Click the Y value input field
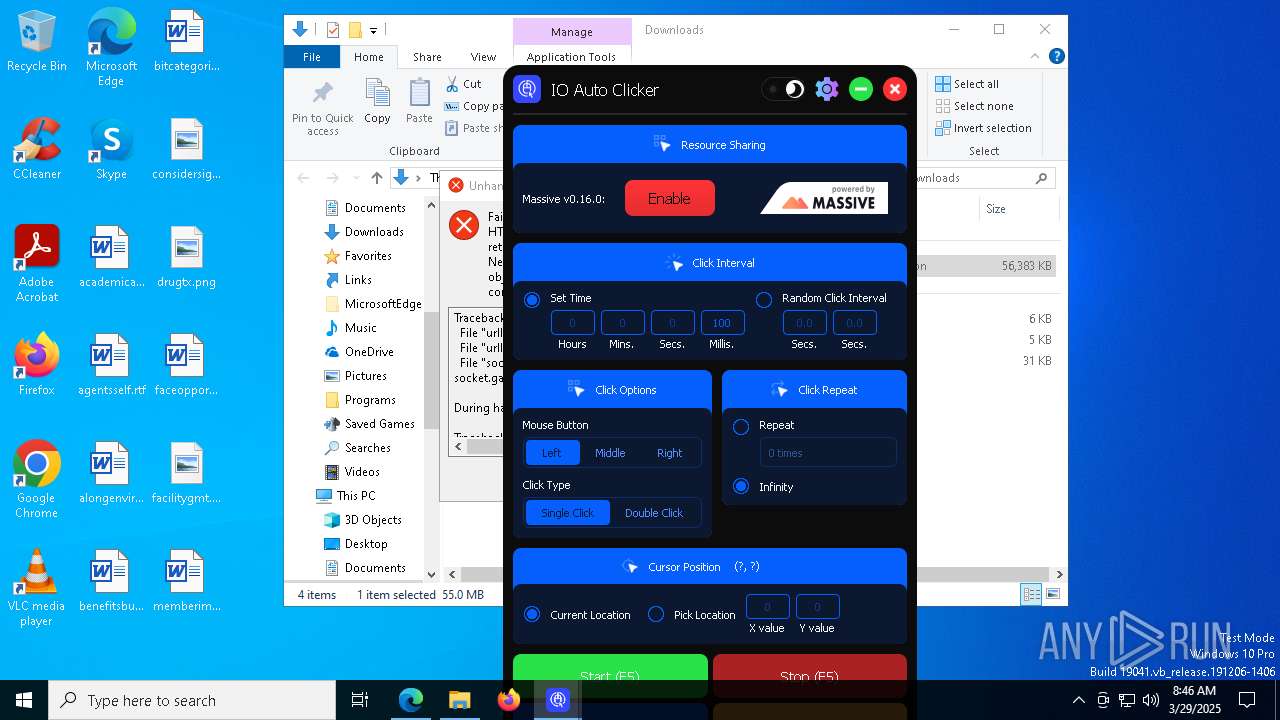 pyautogui.click(x=817, y=607)
